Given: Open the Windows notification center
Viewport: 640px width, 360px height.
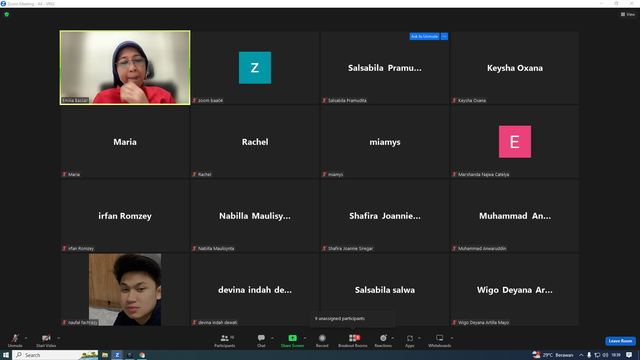Looking at the screenshot, I should pyautogui.click(x=629, y=355).
